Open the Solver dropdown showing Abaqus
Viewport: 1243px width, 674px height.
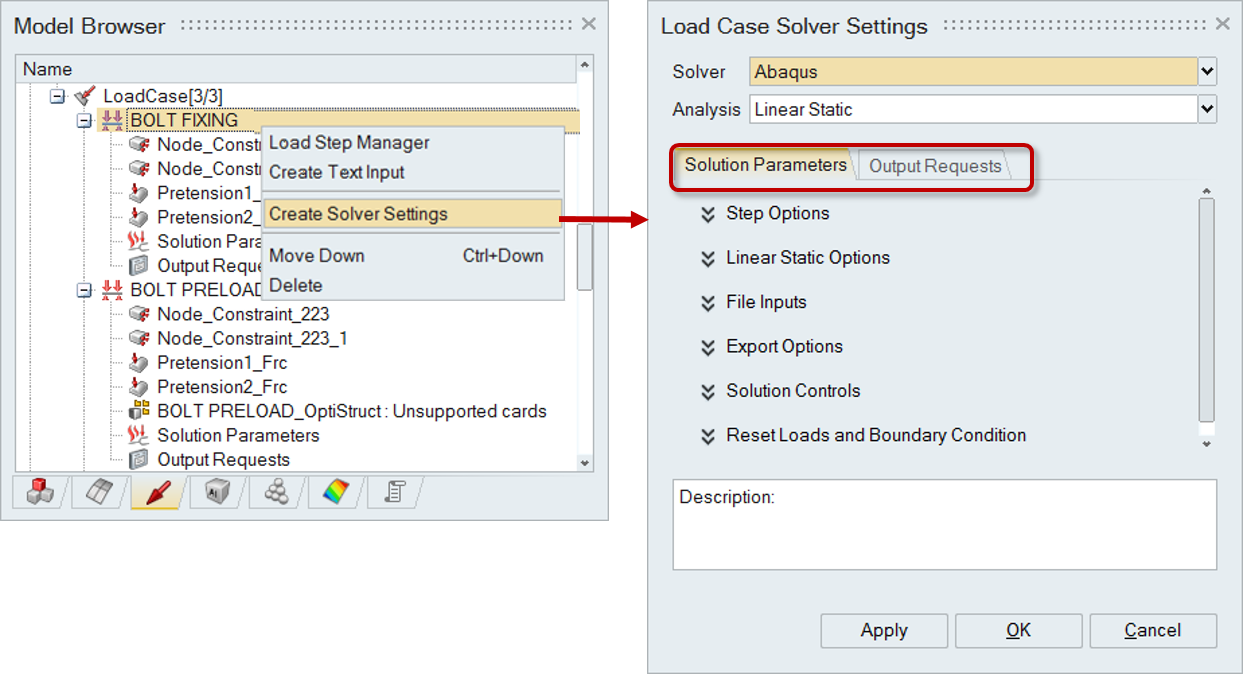click(1207, 72)
